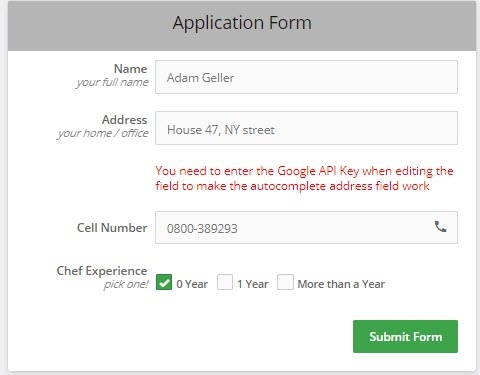Click the bold Name field label

(130, 69)
